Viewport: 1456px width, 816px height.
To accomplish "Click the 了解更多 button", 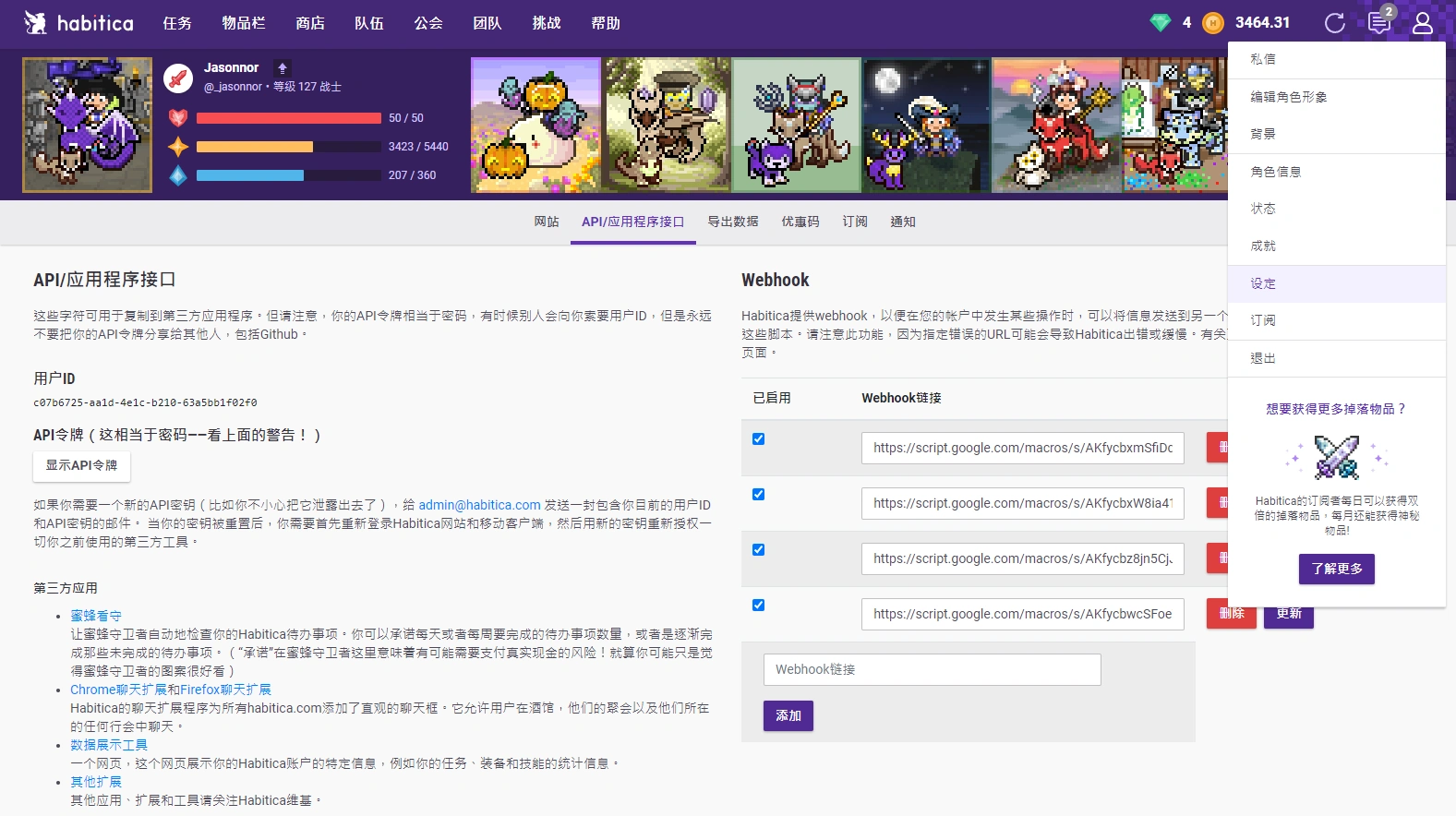I will coord(1337,569).
